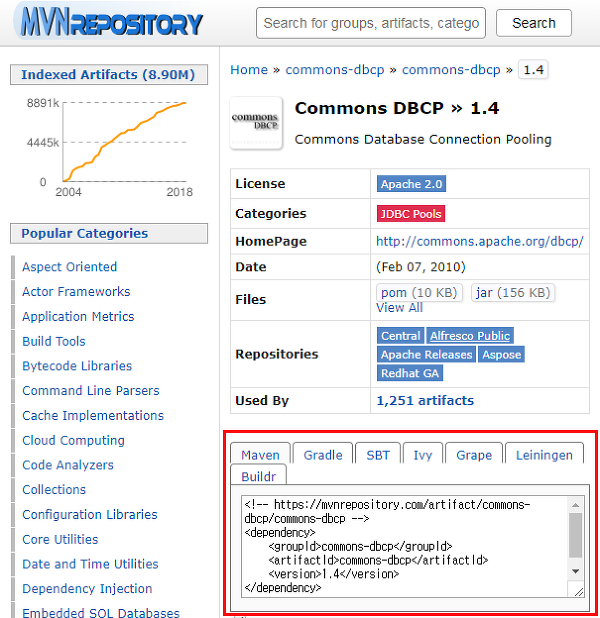Open the Date and Time Utilities category

tap(90, 564)
